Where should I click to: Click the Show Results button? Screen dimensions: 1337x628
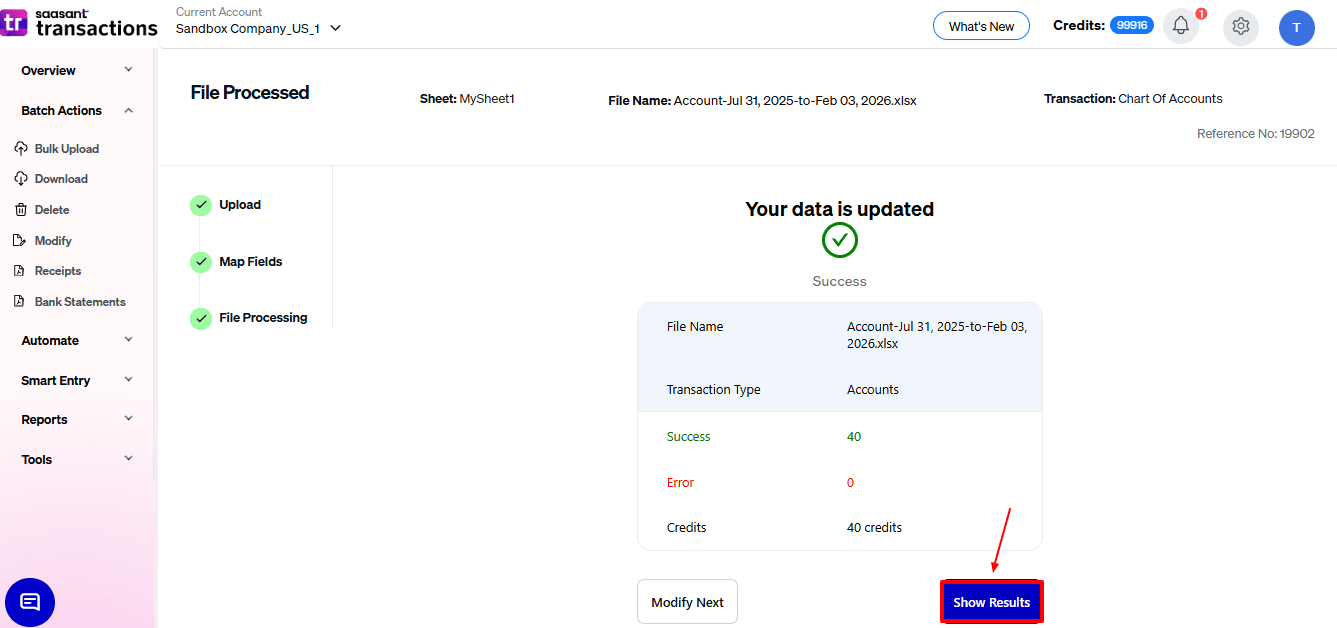click(x=991, y=601)
